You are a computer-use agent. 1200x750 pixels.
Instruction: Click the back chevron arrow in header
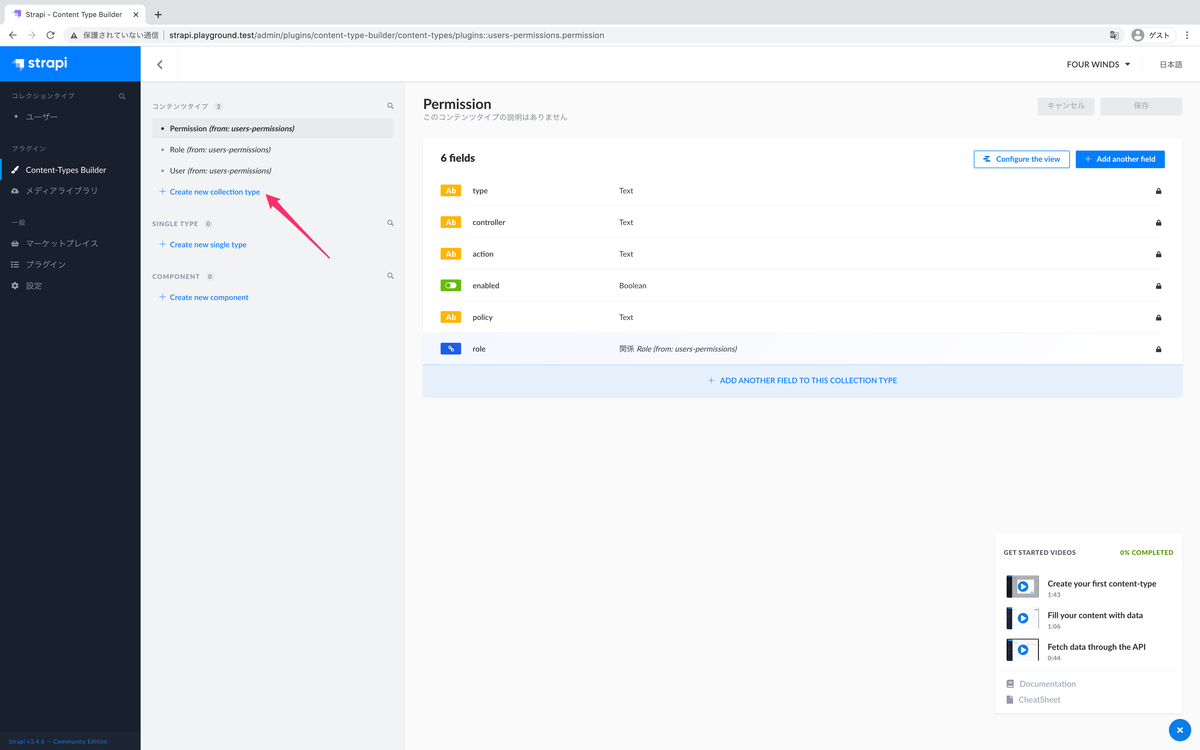coord(160,64)
